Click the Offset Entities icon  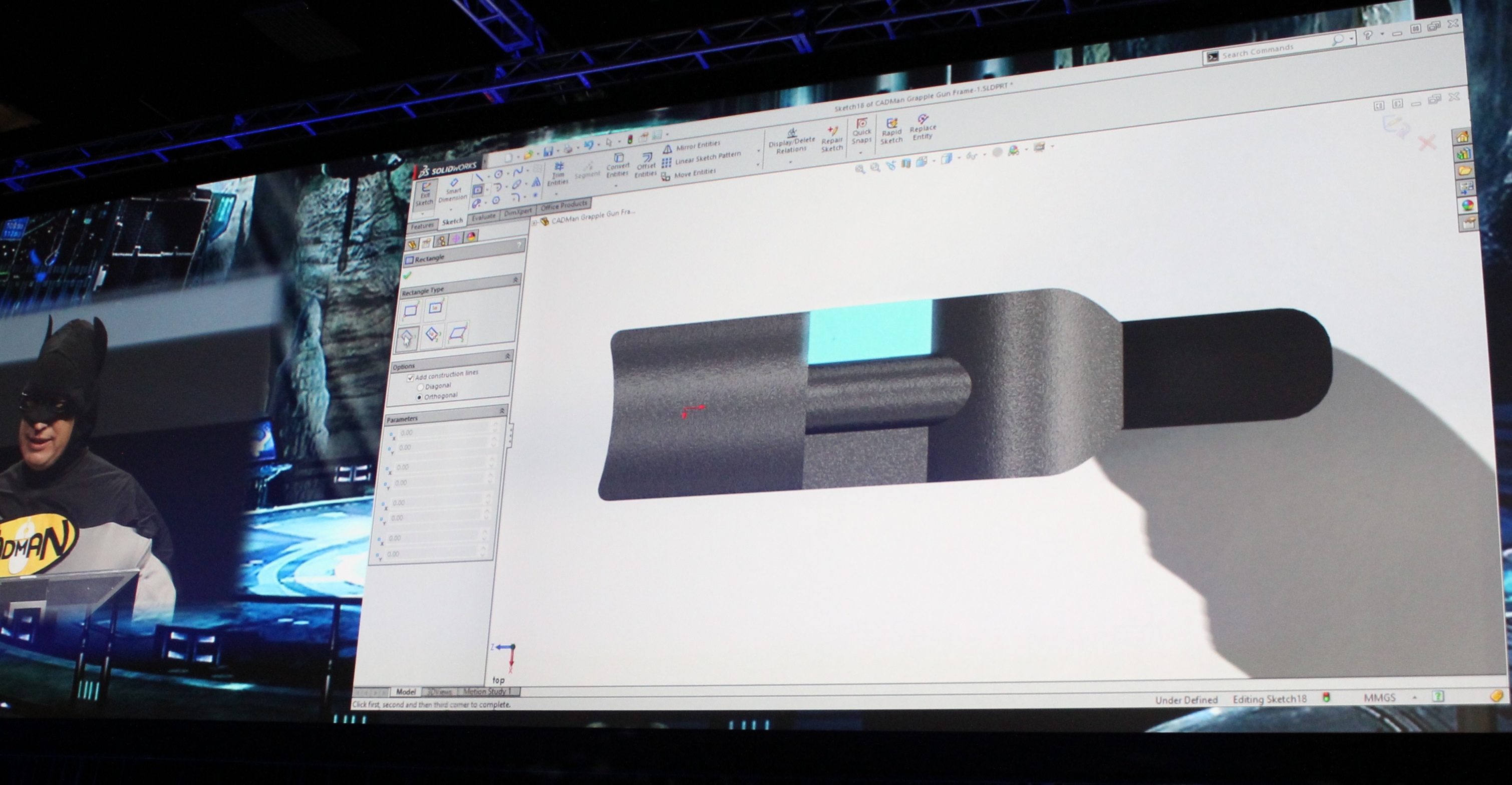tap(646, 165)
